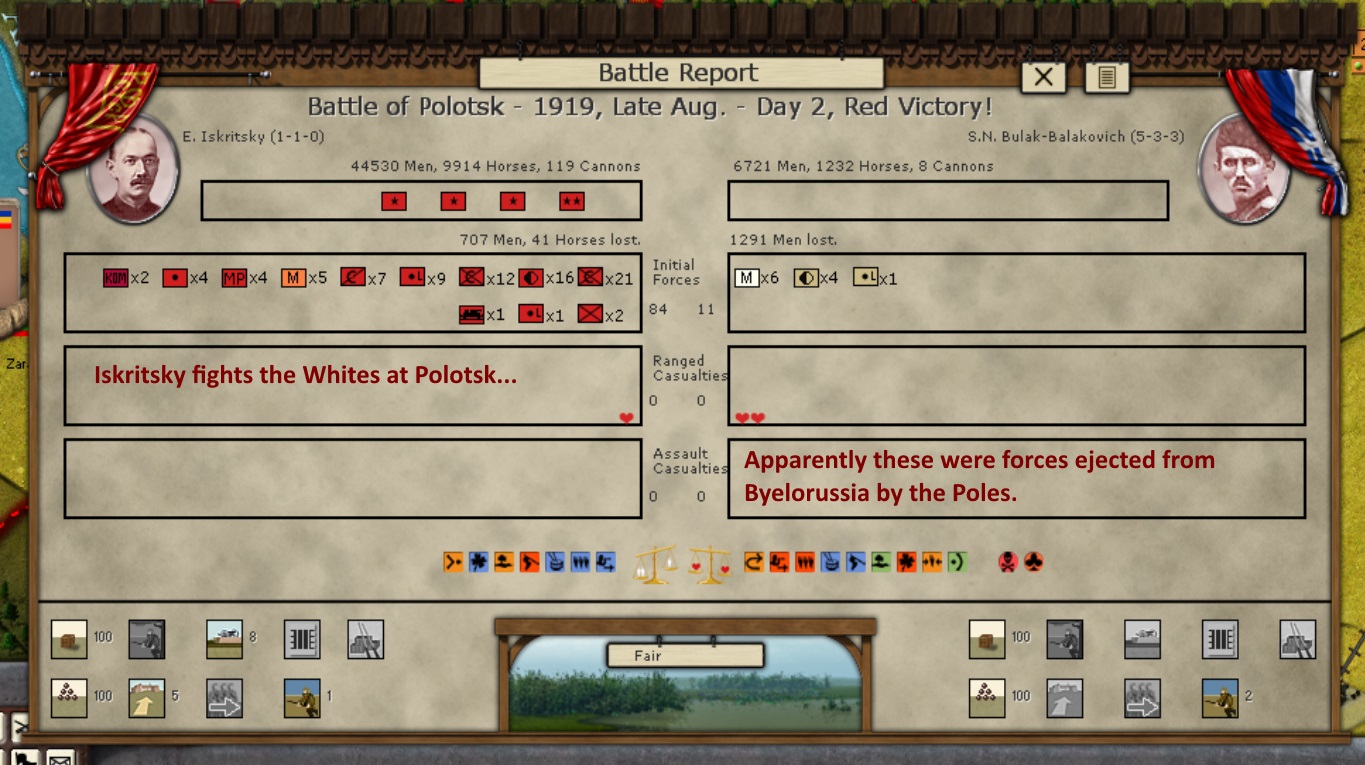Viewport: 1365px width, 765px height.
Task: Click the Battle Report title banner
Action: pos(680,73)
